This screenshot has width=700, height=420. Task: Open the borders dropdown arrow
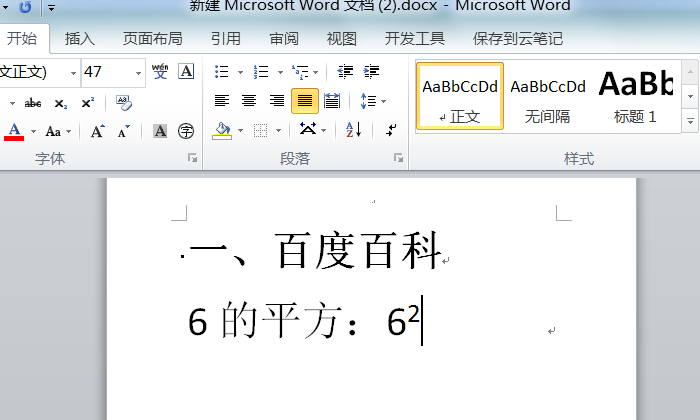[x=279, y=131]
